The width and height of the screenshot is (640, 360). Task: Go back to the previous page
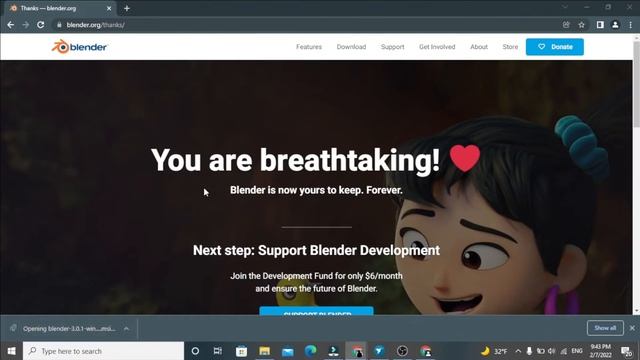(11, 25)
